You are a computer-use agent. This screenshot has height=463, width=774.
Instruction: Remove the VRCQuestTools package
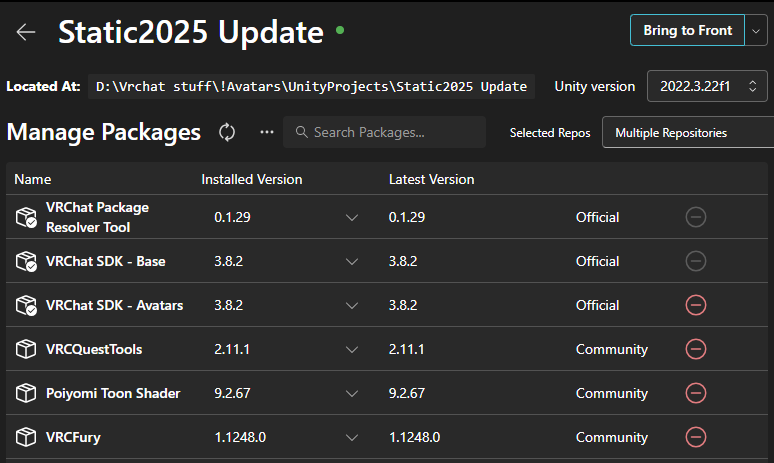(696, 349)
